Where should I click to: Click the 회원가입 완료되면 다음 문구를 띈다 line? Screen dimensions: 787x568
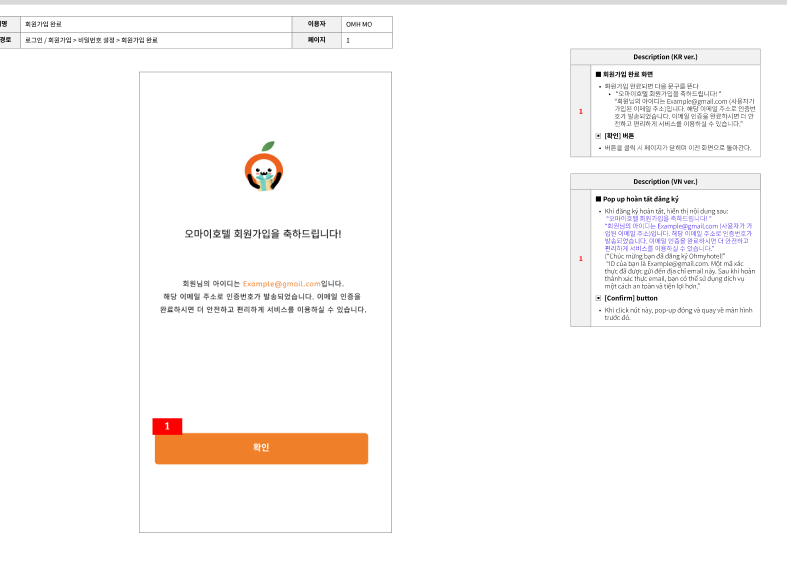(x=651, y=86)
